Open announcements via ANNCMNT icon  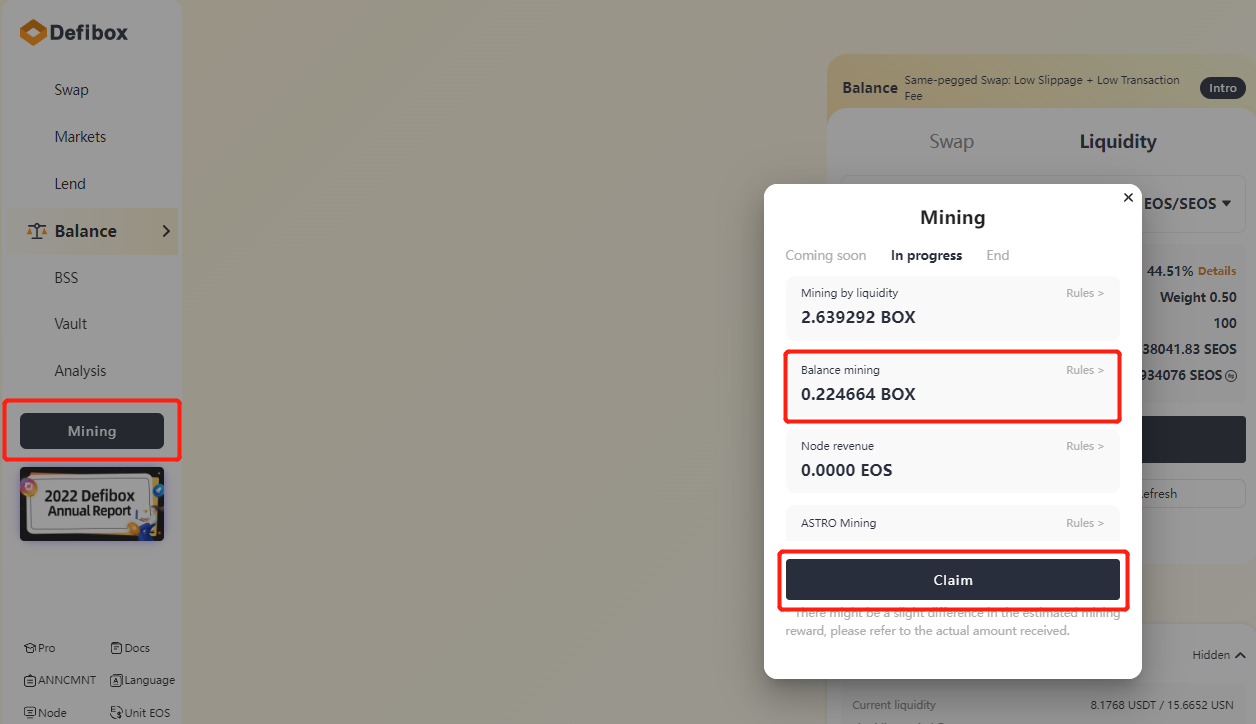[x=30, y=680]
